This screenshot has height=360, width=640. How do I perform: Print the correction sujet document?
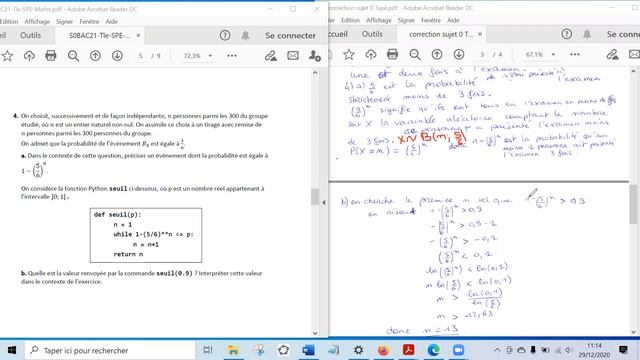[x=392, y=54]
